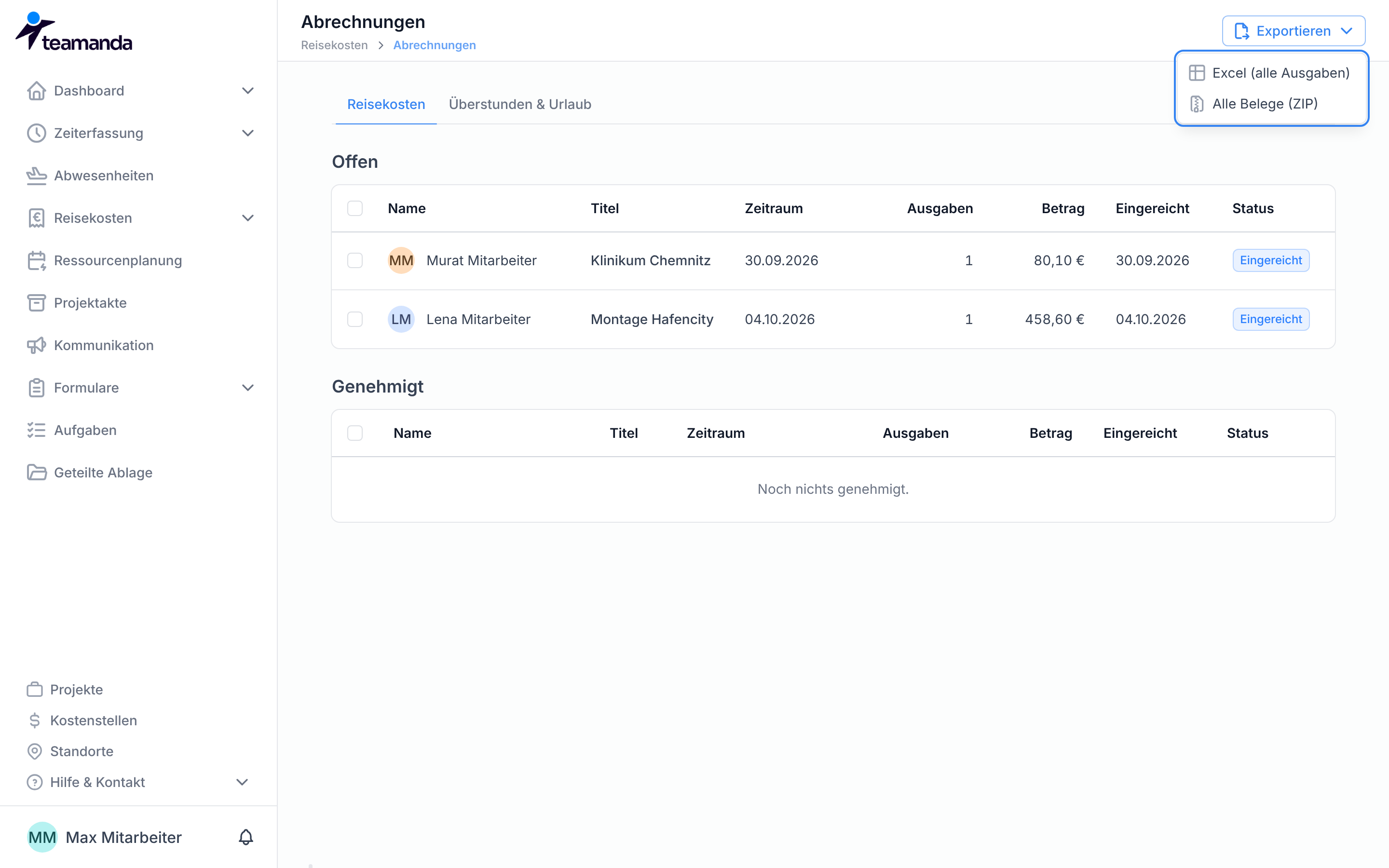Image resolution: width=1389 pixels, height=868 pixels.
Task: Click the Abwesenheiten plane icon
Action: (x=36, y=176)
